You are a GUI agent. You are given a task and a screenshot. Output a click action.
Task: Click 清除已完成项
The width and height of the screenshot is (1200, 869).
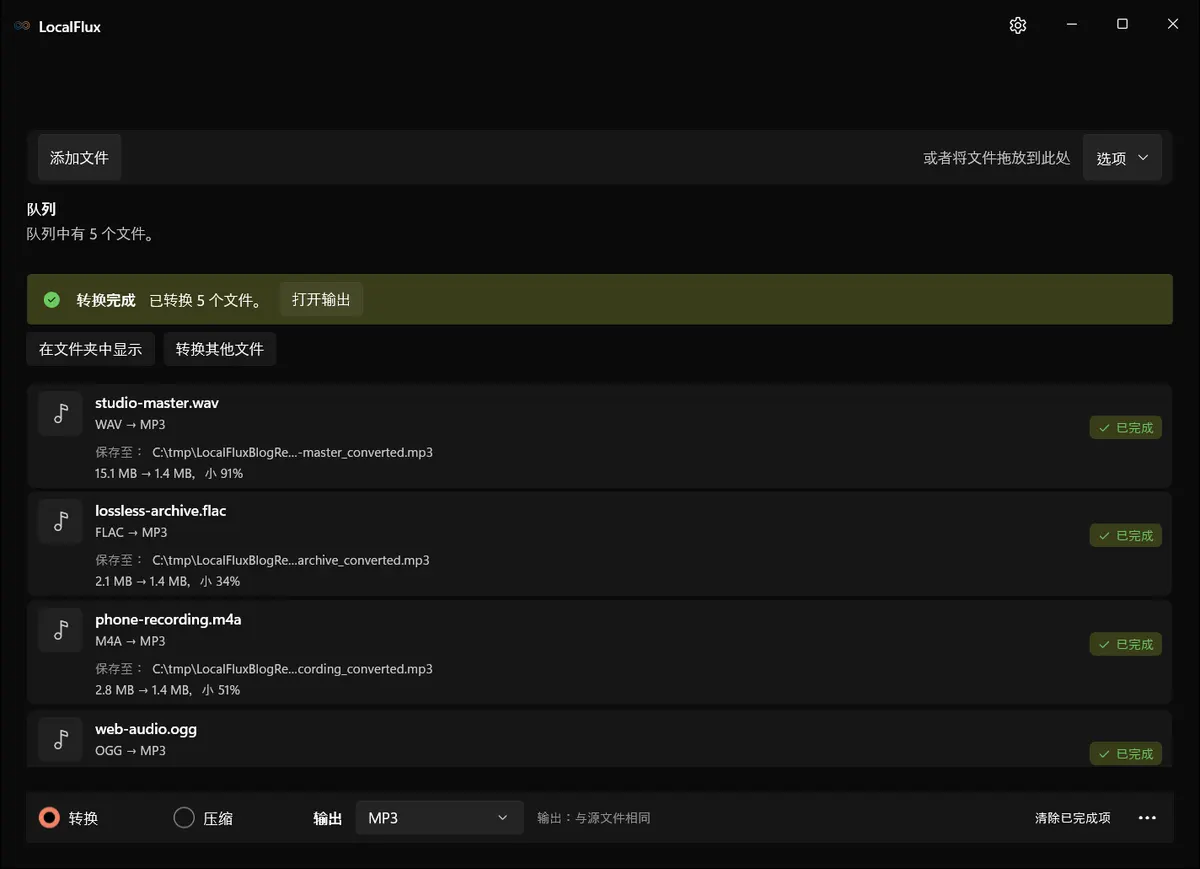coord(1072,818)
